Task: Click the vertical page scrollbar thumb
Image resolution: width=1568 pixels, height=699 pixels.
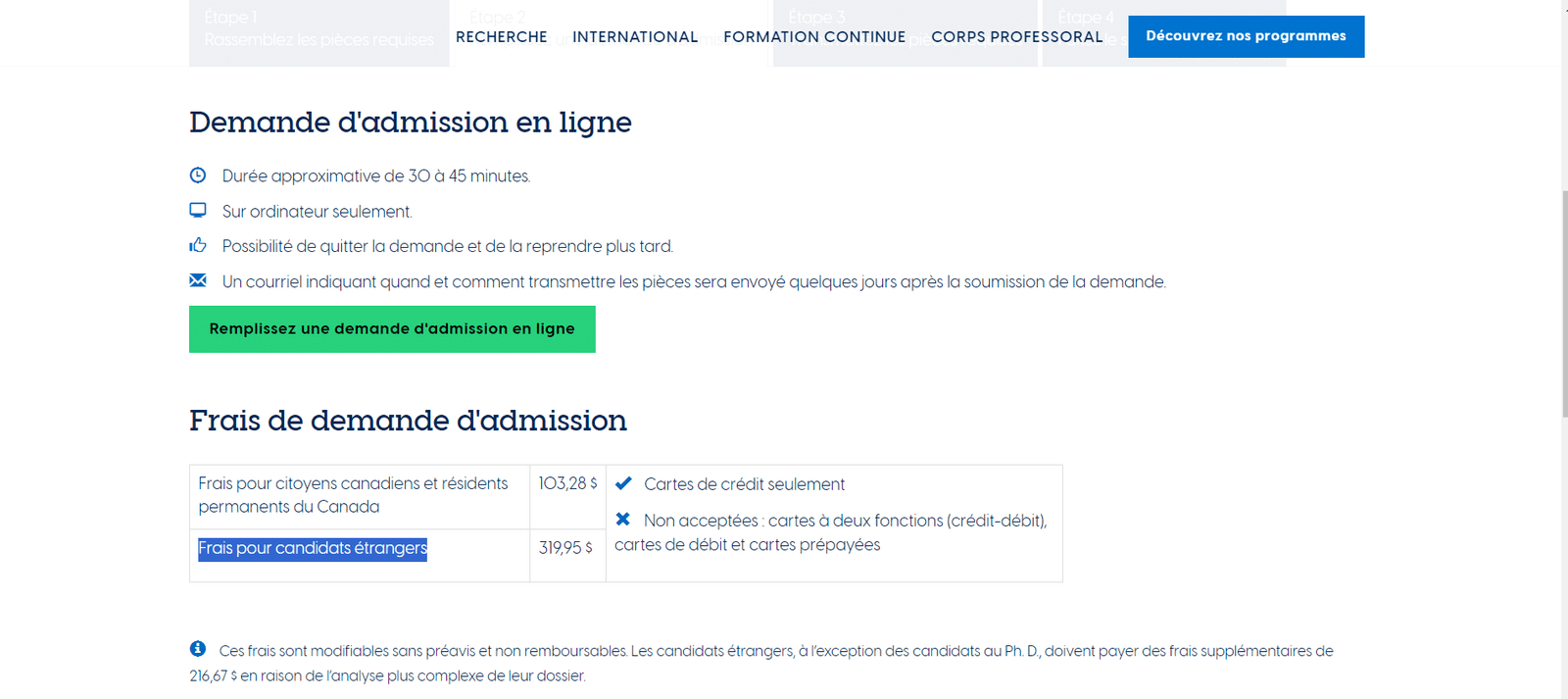Action: [x=1564, y=304]
